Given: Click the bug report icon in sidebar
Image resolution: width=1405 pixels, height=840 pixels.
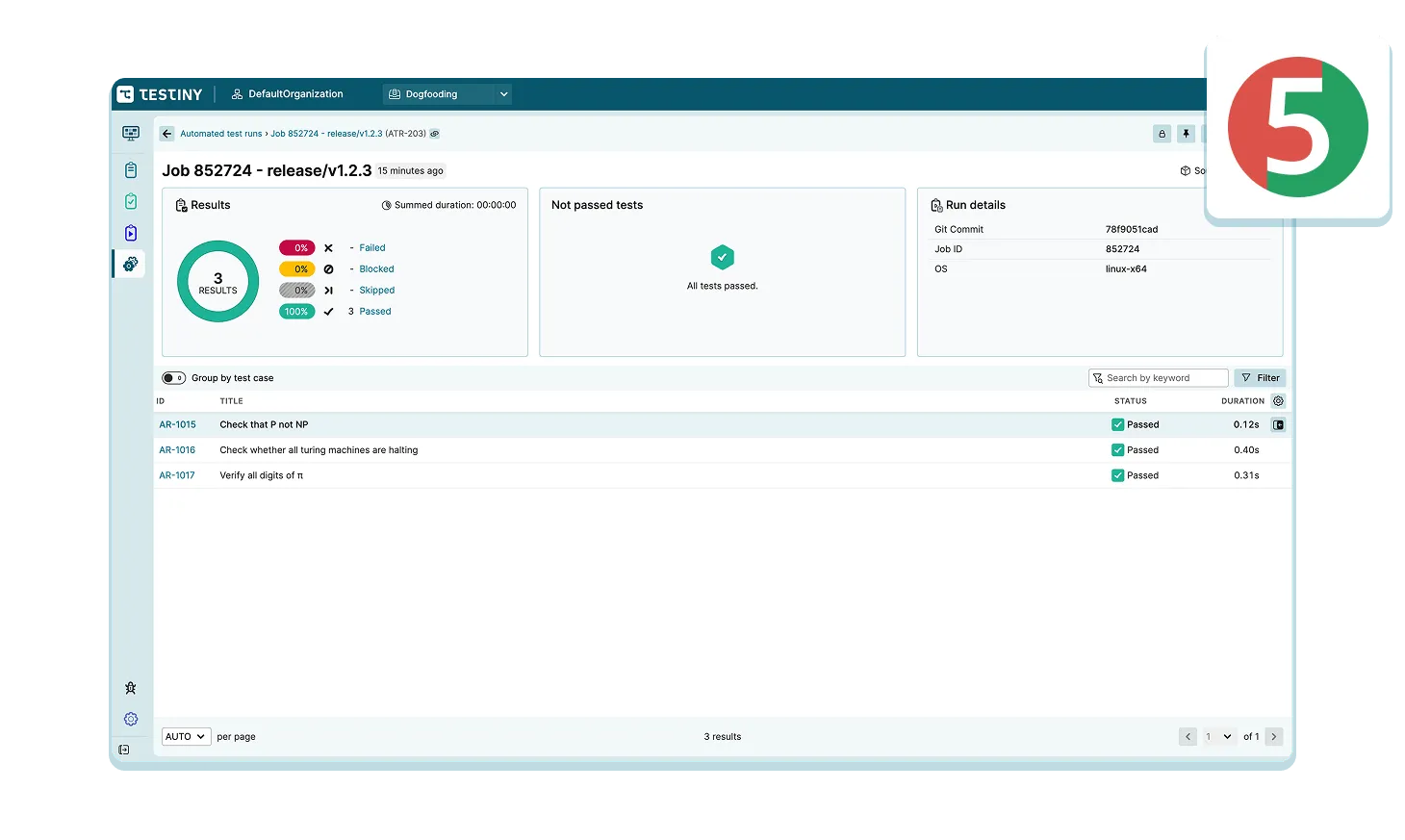Looking at the screenshot, I should click(131, 688).
